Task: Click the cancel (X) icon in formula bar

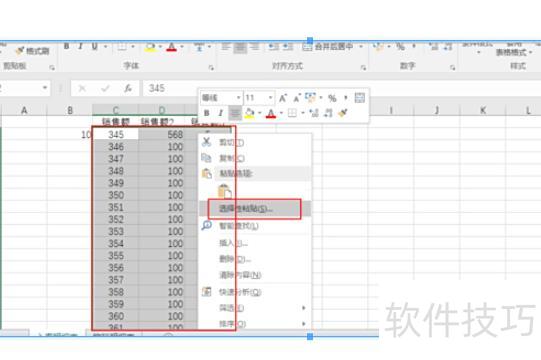Action: coord(82,88)
